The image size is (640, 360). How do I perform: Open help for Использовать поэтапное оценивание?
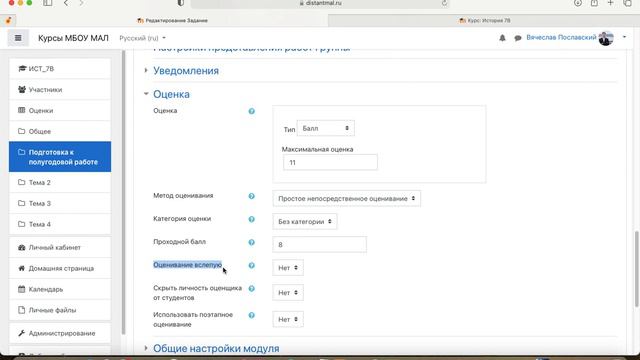point(251,315)
